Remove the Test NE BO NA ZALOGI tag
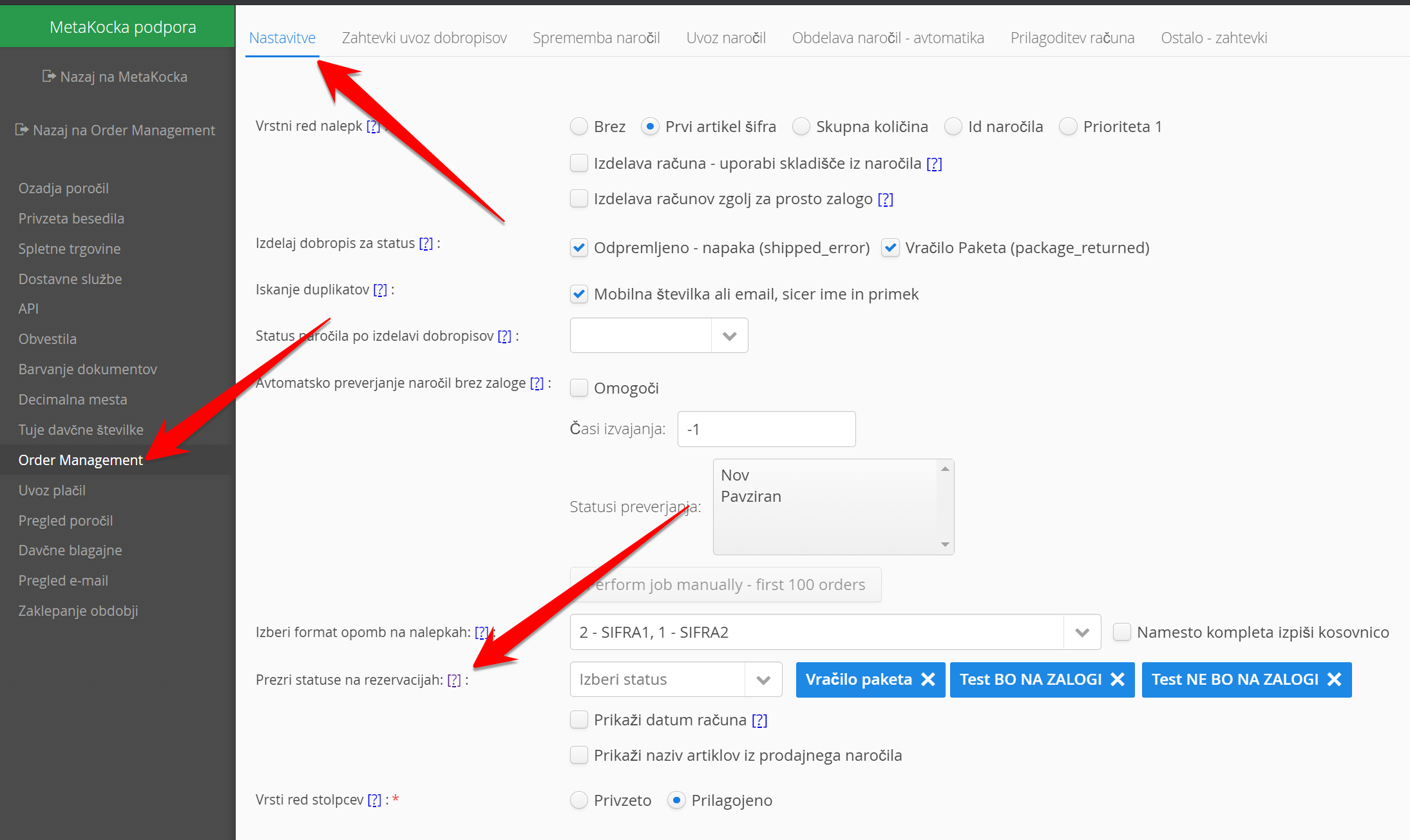1410x840 pixels. click(x=1335, y=680)
